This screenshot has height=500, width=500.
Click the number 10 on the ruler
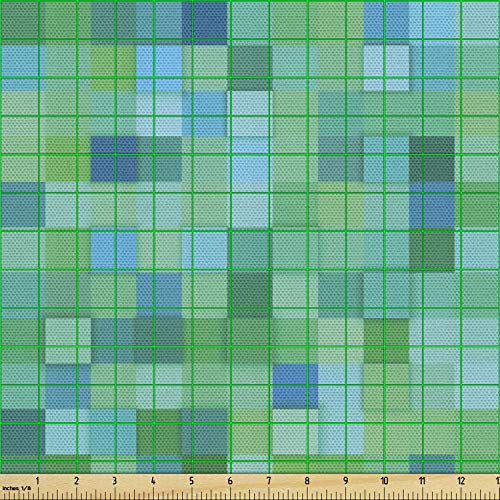(384, 481)
